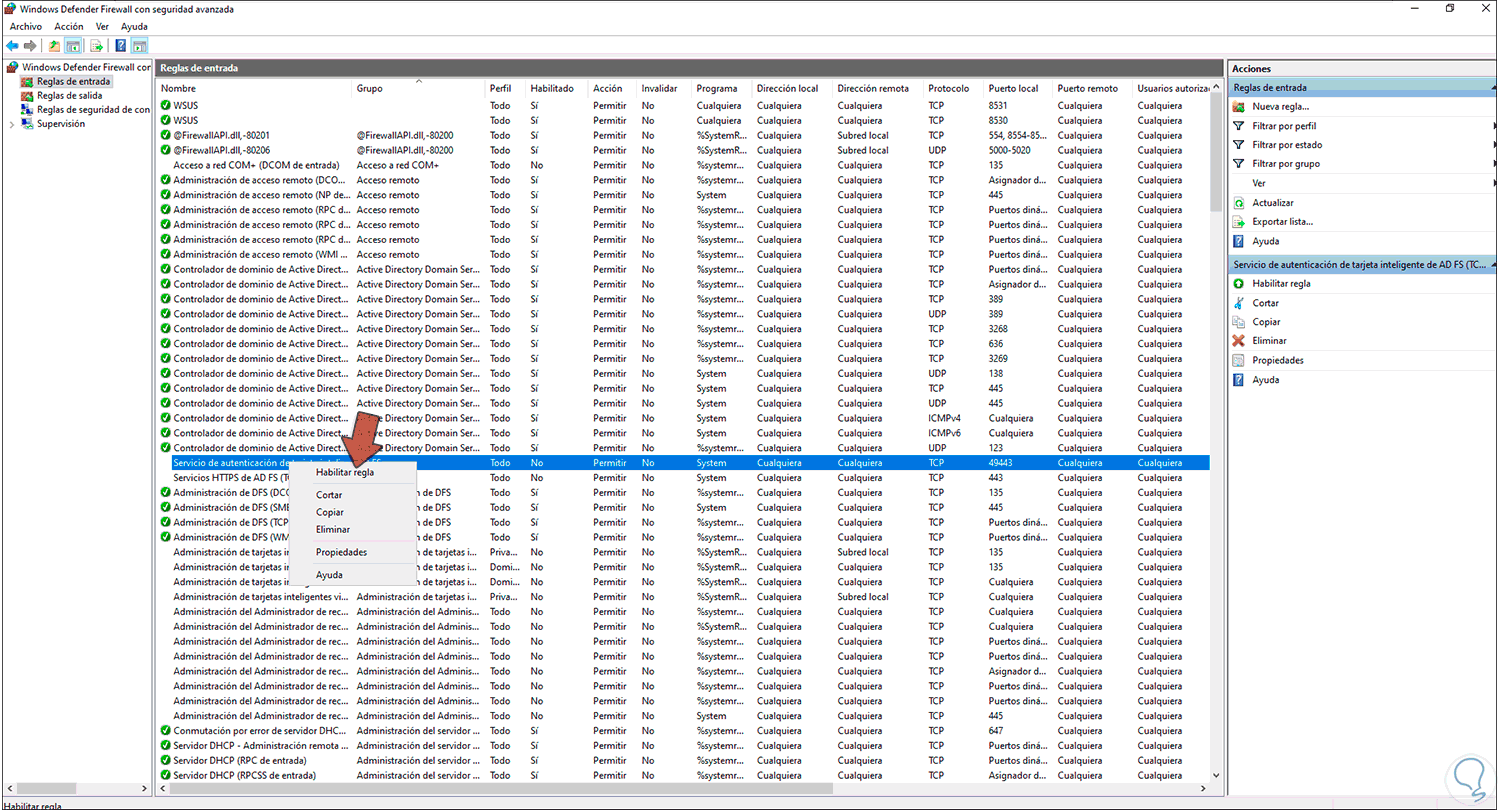Choose Cortar in the context menu
This screenshot has width=1500, height=810.
pos(329,495)
